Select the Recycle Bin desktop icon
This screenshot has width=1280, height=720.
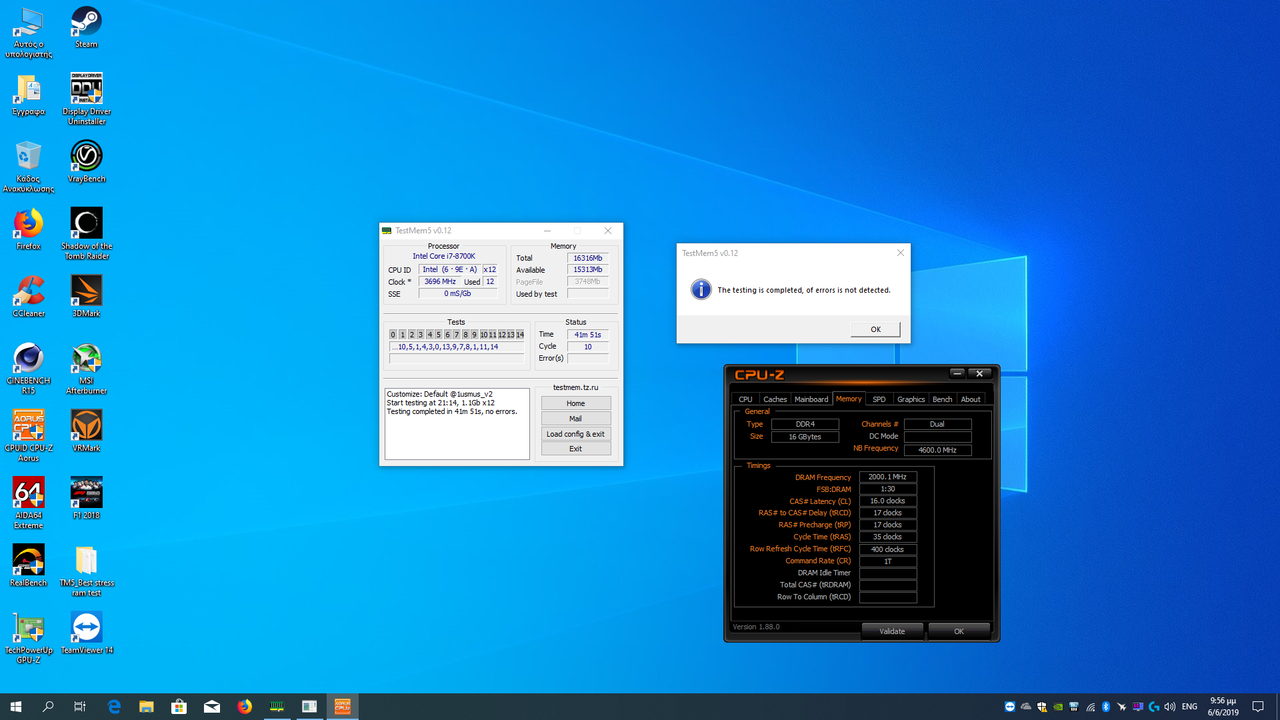pyautogui.click(x=28, y=166)
